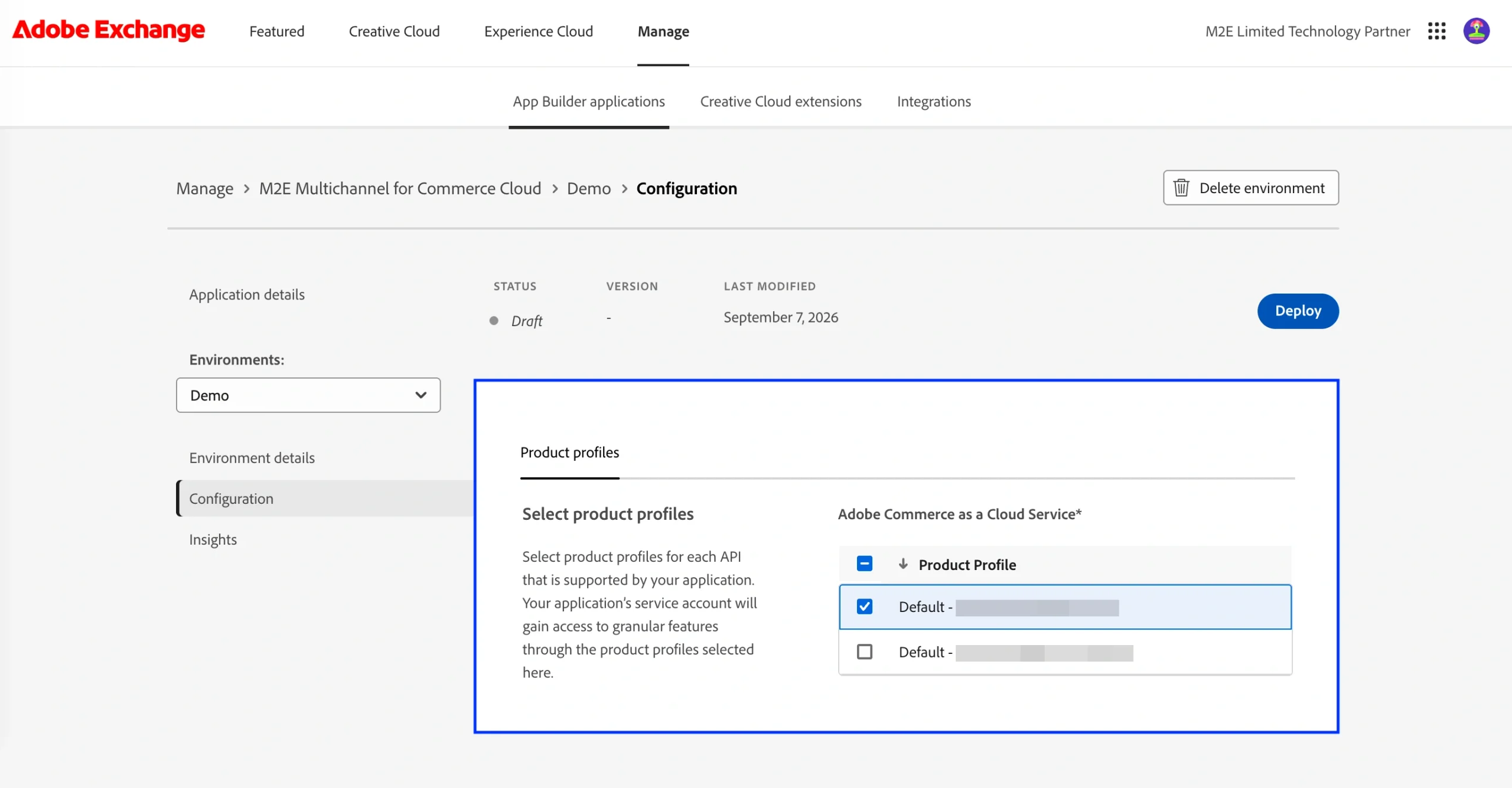This screenshot has height=788, width=1512.
Task: Open the user profile avatar
Action: [x=1476, y=31]
